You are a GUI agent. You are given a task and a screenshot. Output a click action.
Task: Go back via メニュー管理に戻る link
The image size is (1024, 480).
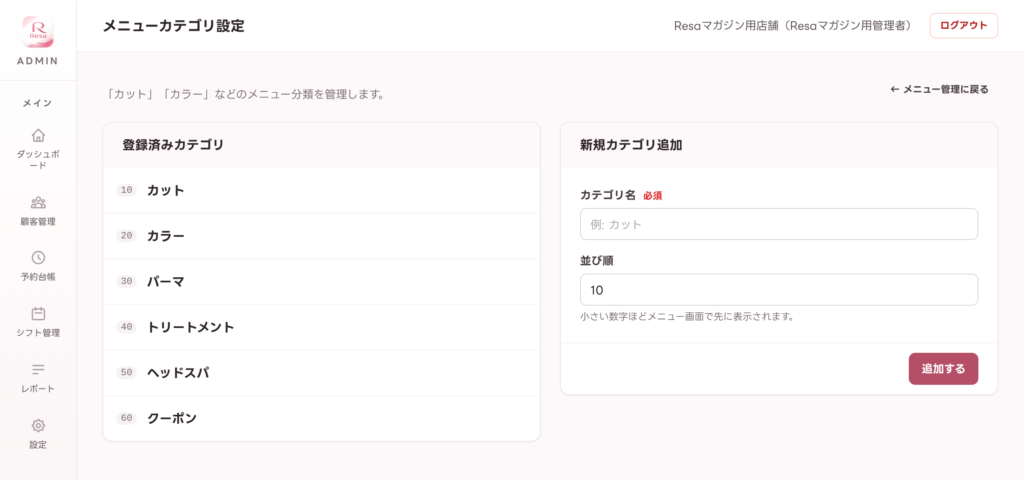point(939,89)
